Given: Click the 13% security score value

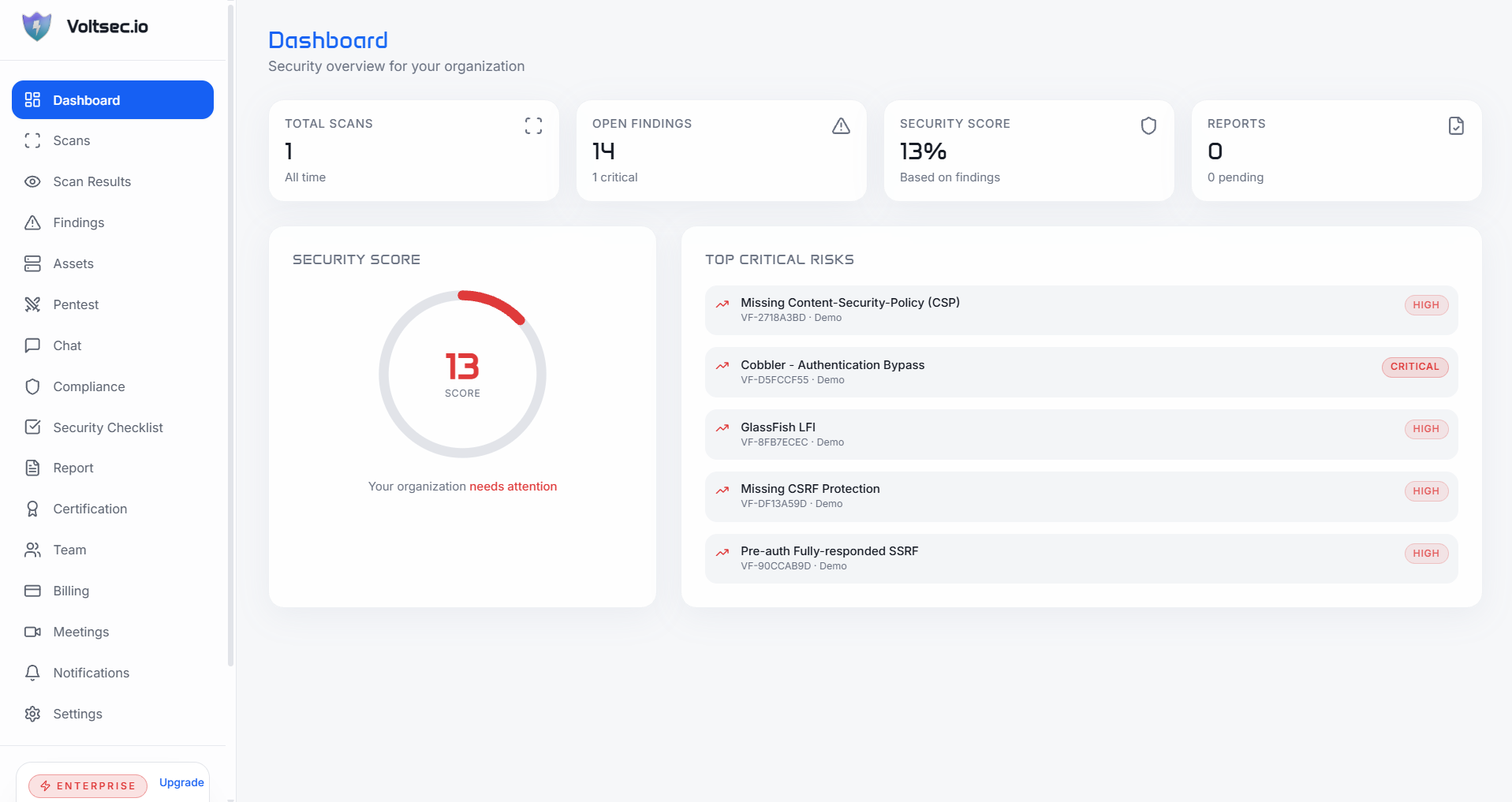Looking at the screenshot, I should coord(923,151).
